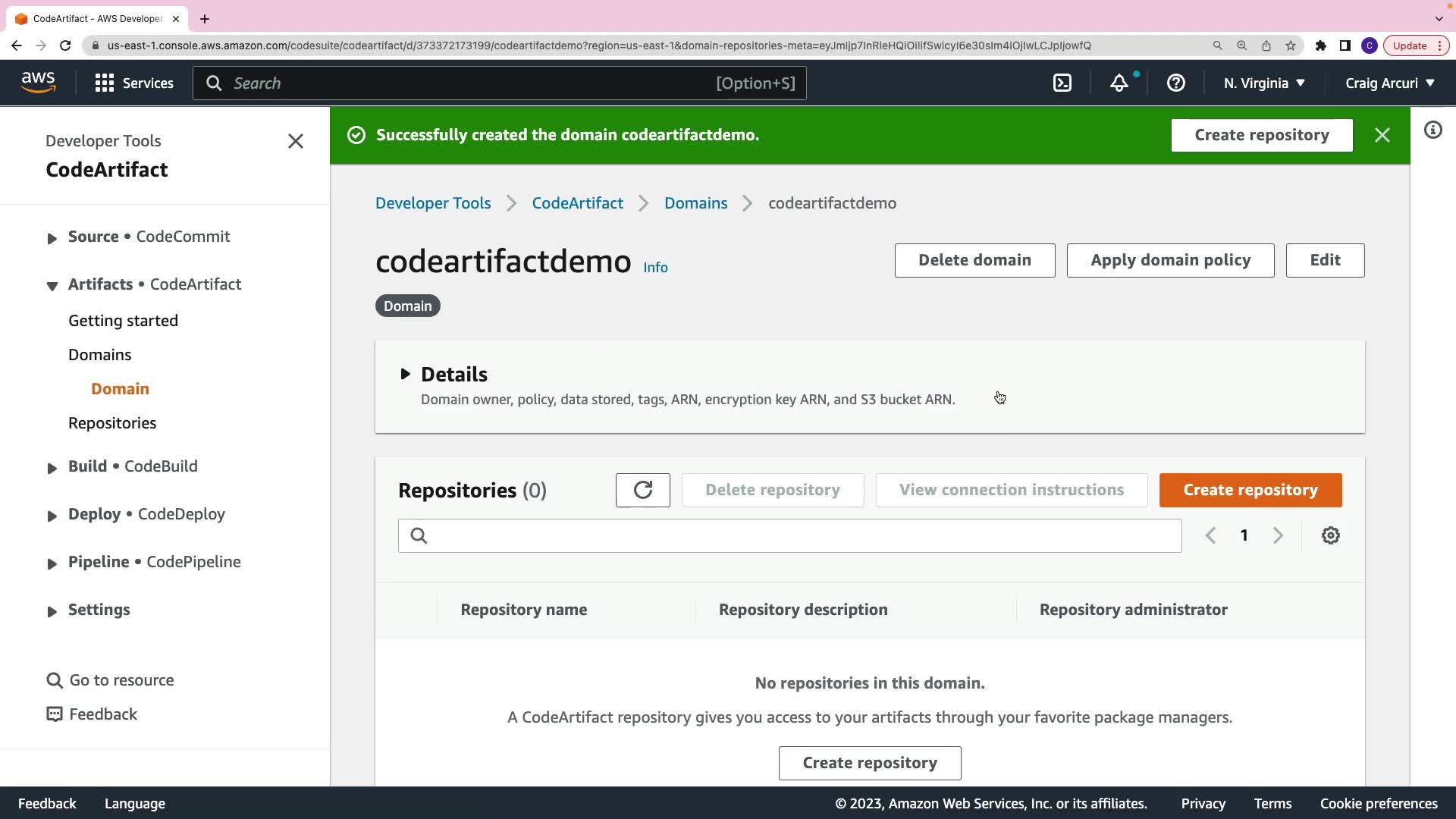Click Domains breadcrumb link
1456x819 pixels.
click(x=695, y=203)
